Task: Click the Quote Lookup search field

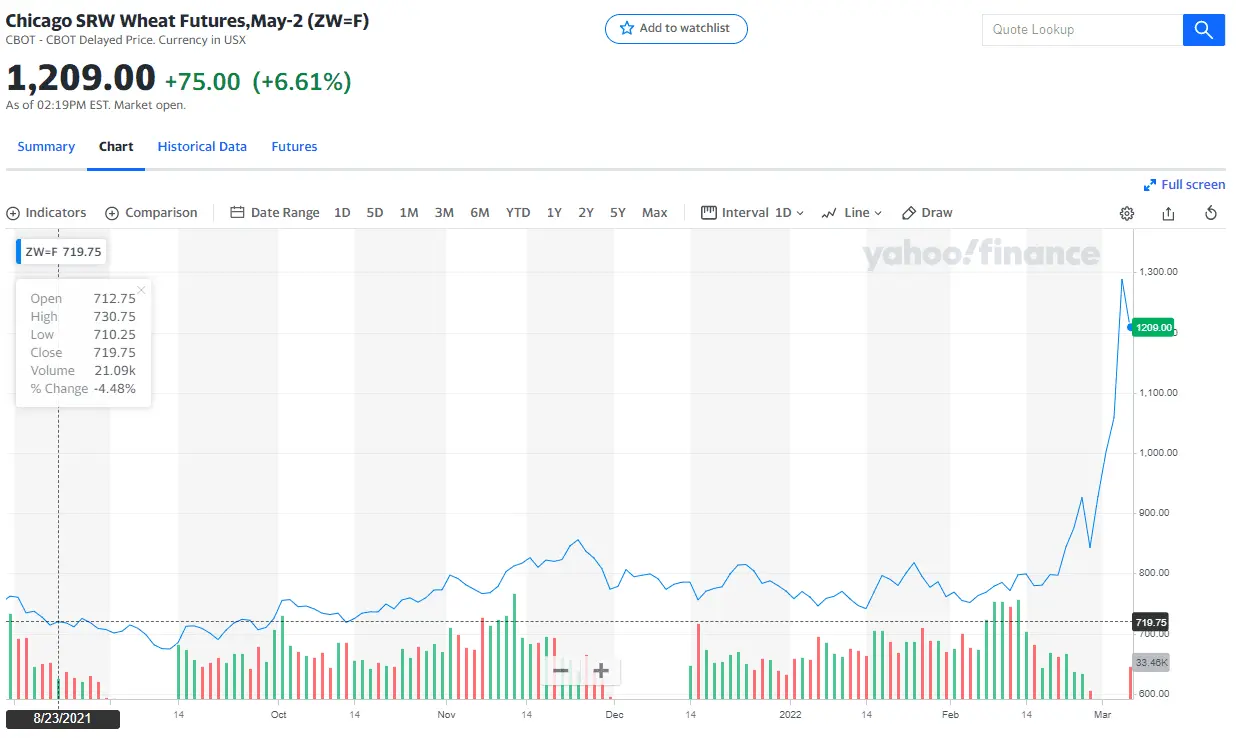Action: click(1082, 30)
